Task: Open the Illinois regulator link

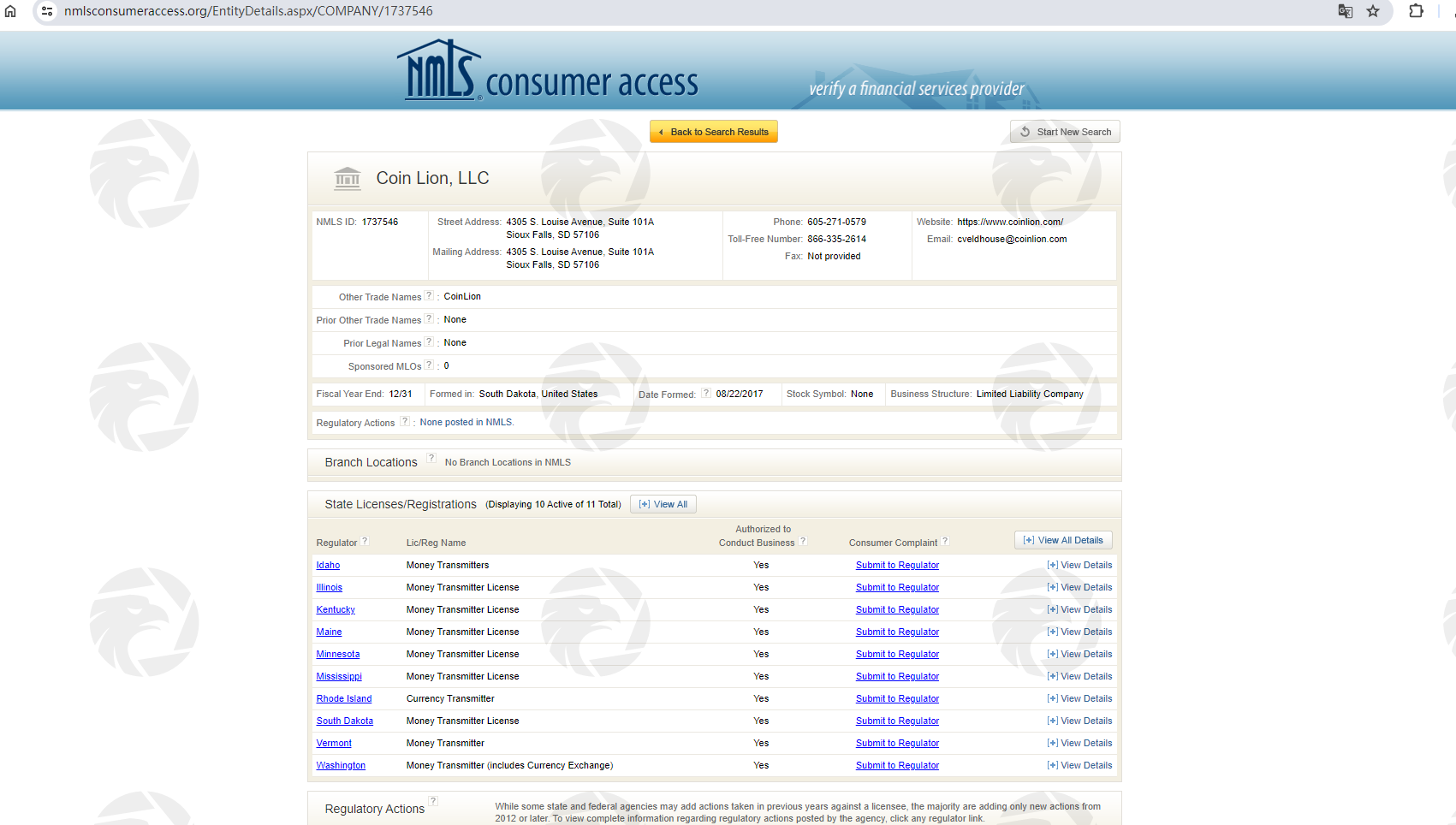Action: pos(329,587)
